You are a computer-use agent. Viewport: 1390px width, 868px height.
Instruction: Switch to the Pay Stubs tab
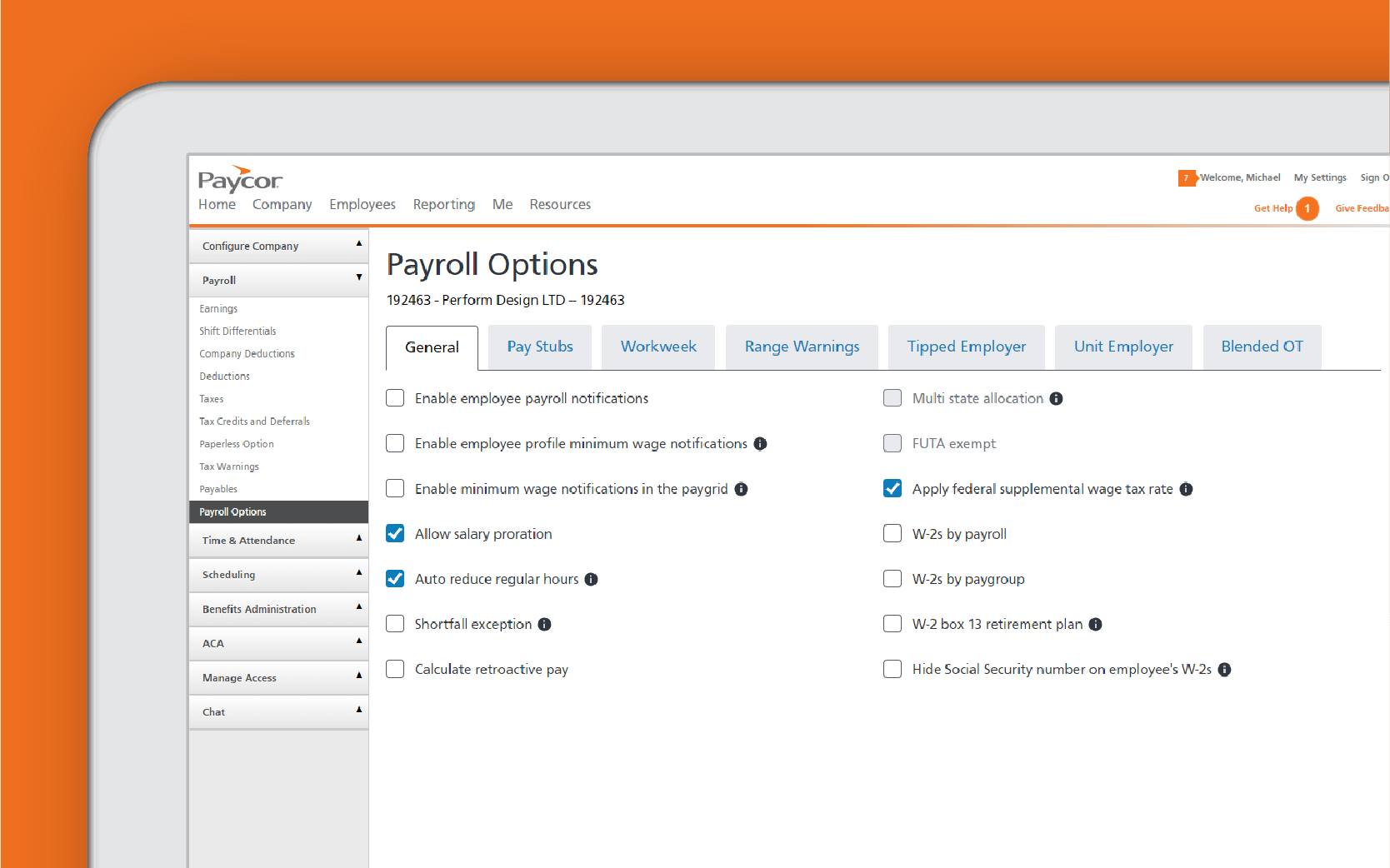pyautogui.click(x=540, y=347)
